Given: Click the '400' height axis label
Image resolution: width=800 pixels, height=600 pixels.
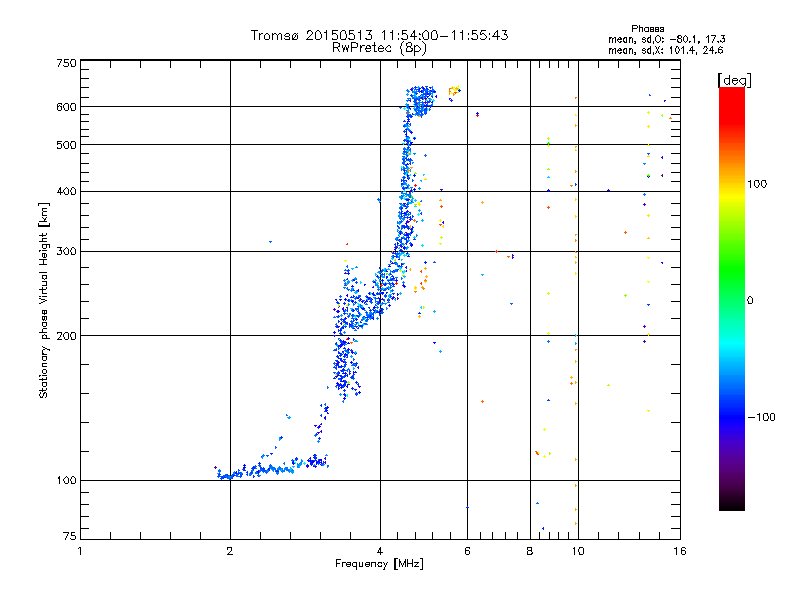Looking at the screenshot, I should 66,192.
